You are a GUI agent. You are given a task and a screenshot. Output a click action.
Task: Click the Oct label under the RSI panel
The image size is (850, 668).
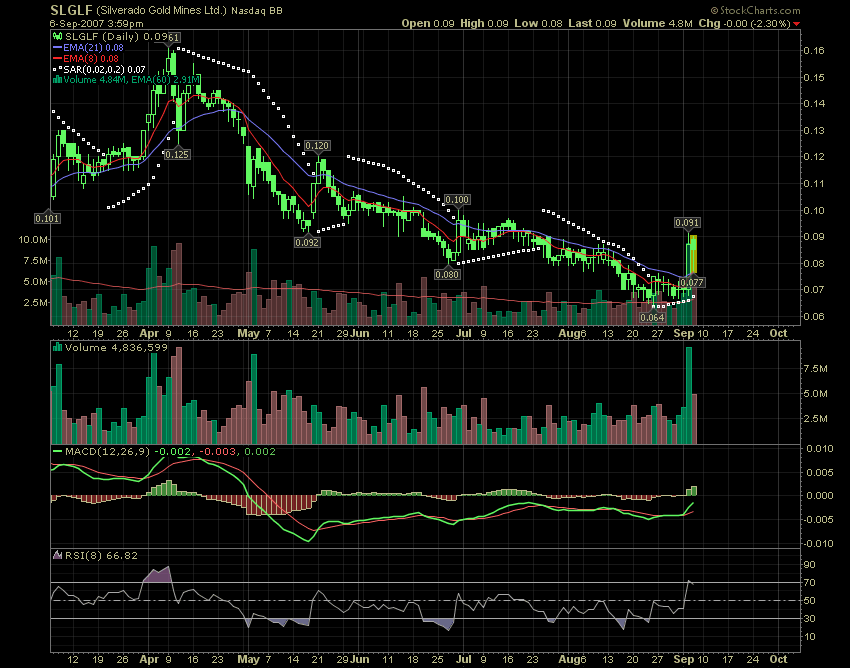tap(778, 659)
